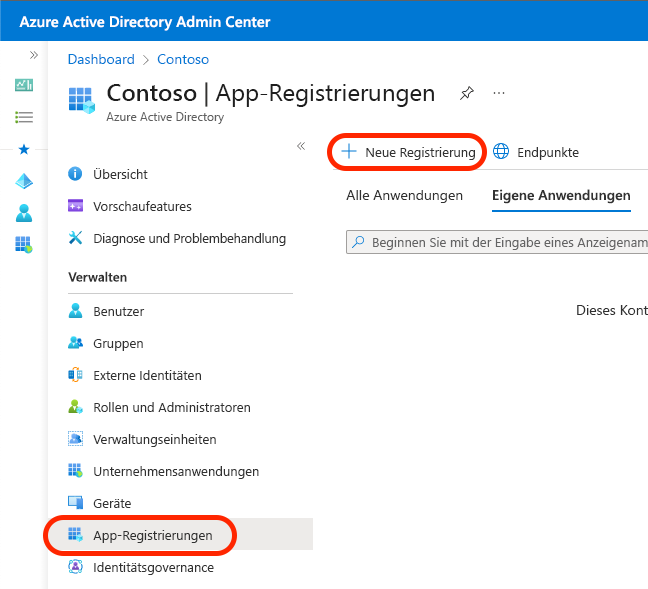
Task: Click the Favorites star icon
Action: click(24, 149)
